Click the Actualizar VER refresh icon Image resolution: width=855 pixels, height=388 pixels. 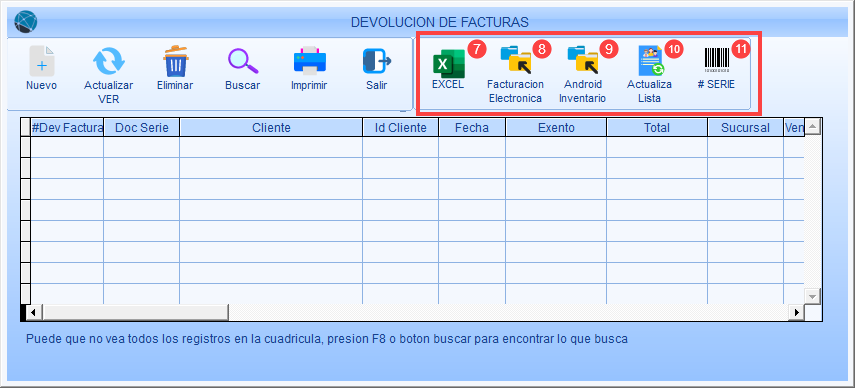(x=109, y=60)
